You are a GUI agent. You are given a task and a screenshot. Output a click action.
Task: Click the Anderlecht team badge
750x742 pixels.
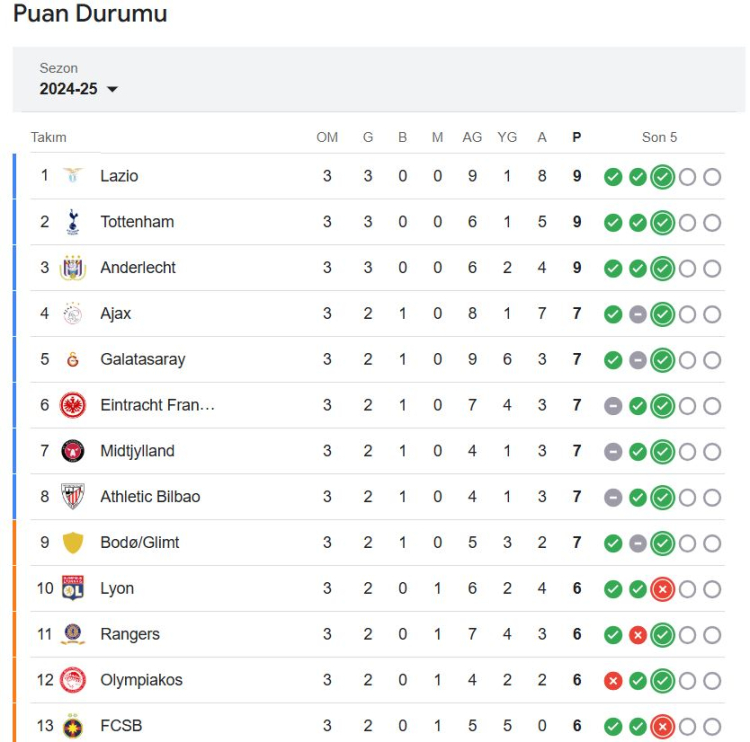click(x=73, y=267)
